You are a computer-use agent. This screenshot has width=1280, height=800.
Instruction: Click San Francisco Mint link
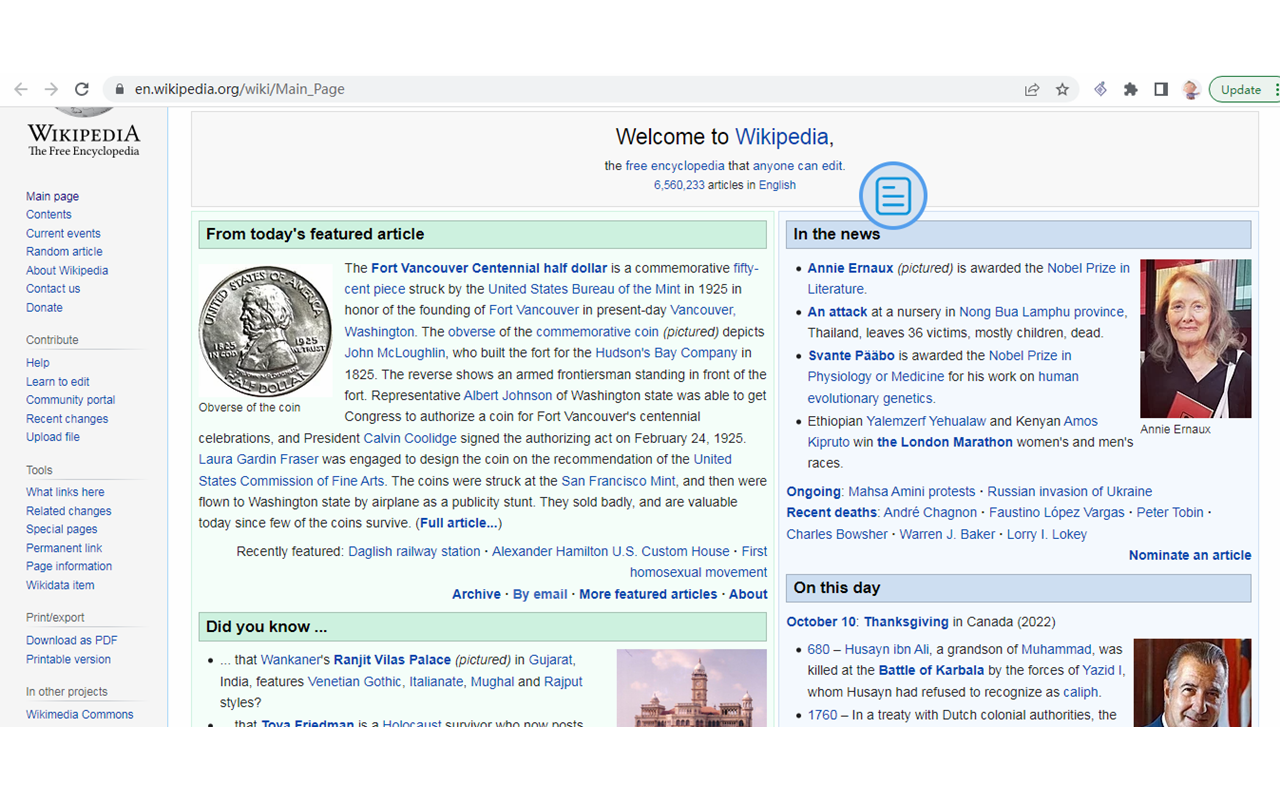point(619,481)
